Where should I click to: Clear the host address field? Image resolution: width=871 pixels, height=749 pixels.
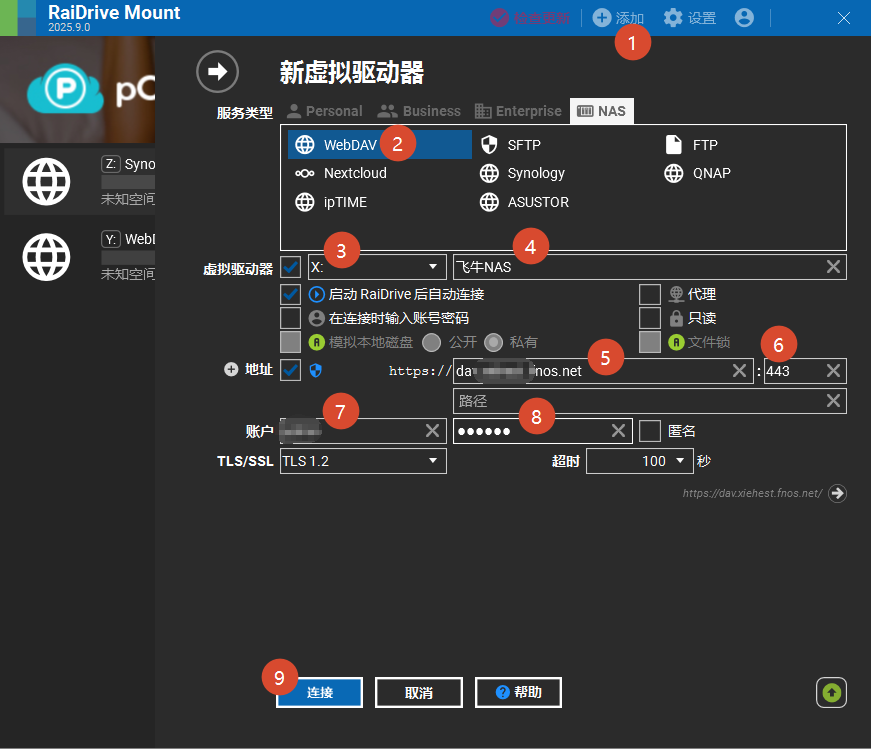click(x=739, y=371)
